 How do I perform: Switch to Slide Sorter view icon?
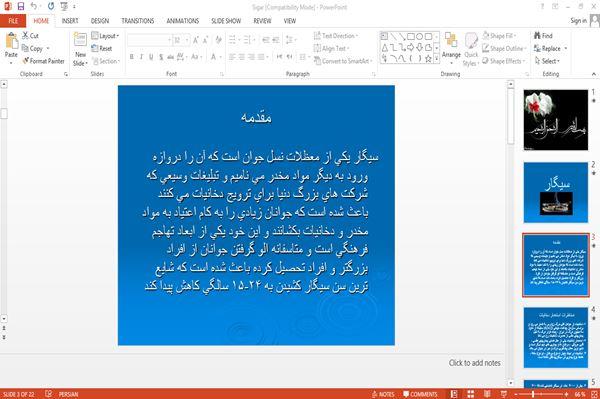pyautogui.click(x=470, y=394)
